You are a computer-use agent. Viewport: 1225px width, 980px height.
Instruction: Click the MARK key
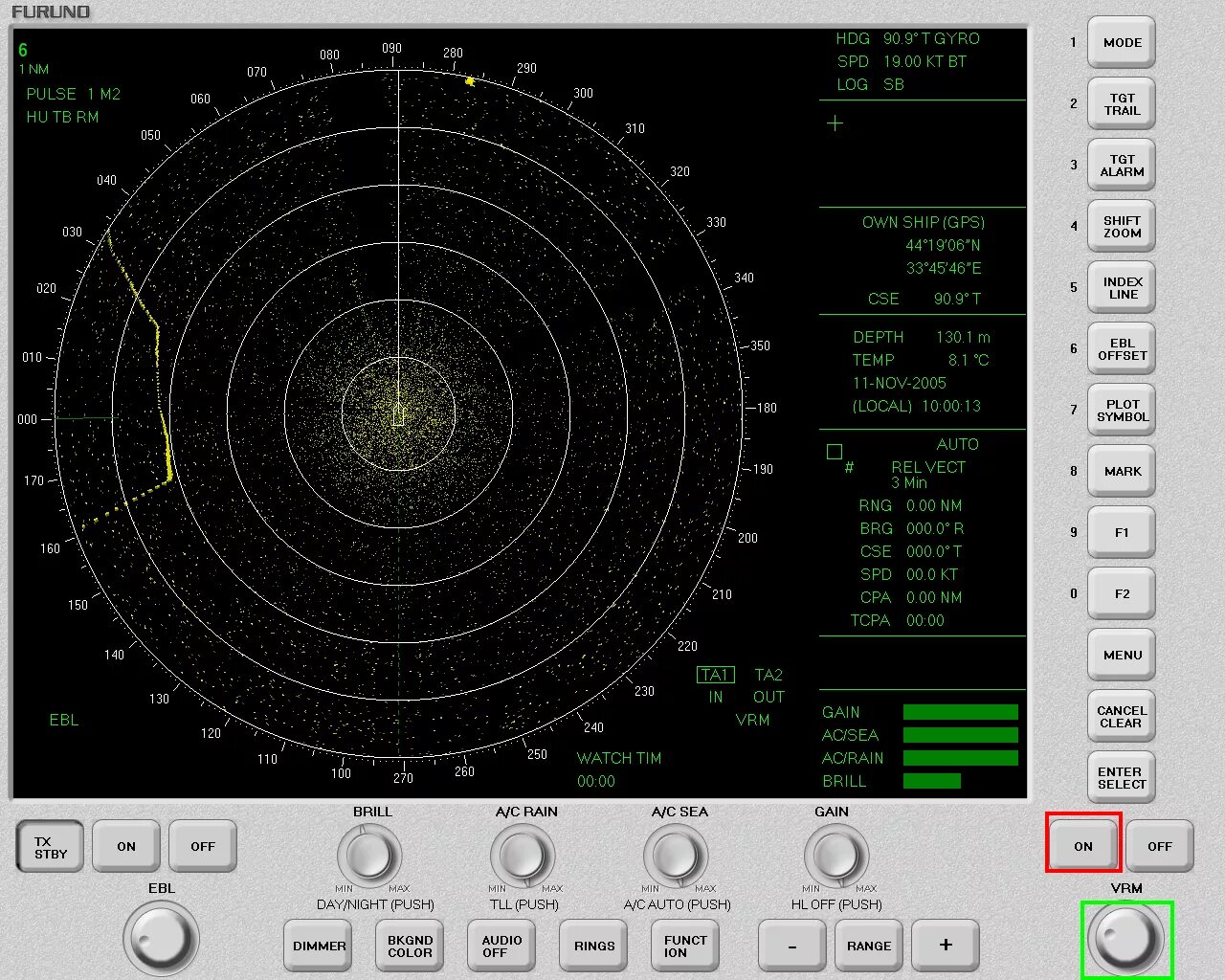[1122, 472]
